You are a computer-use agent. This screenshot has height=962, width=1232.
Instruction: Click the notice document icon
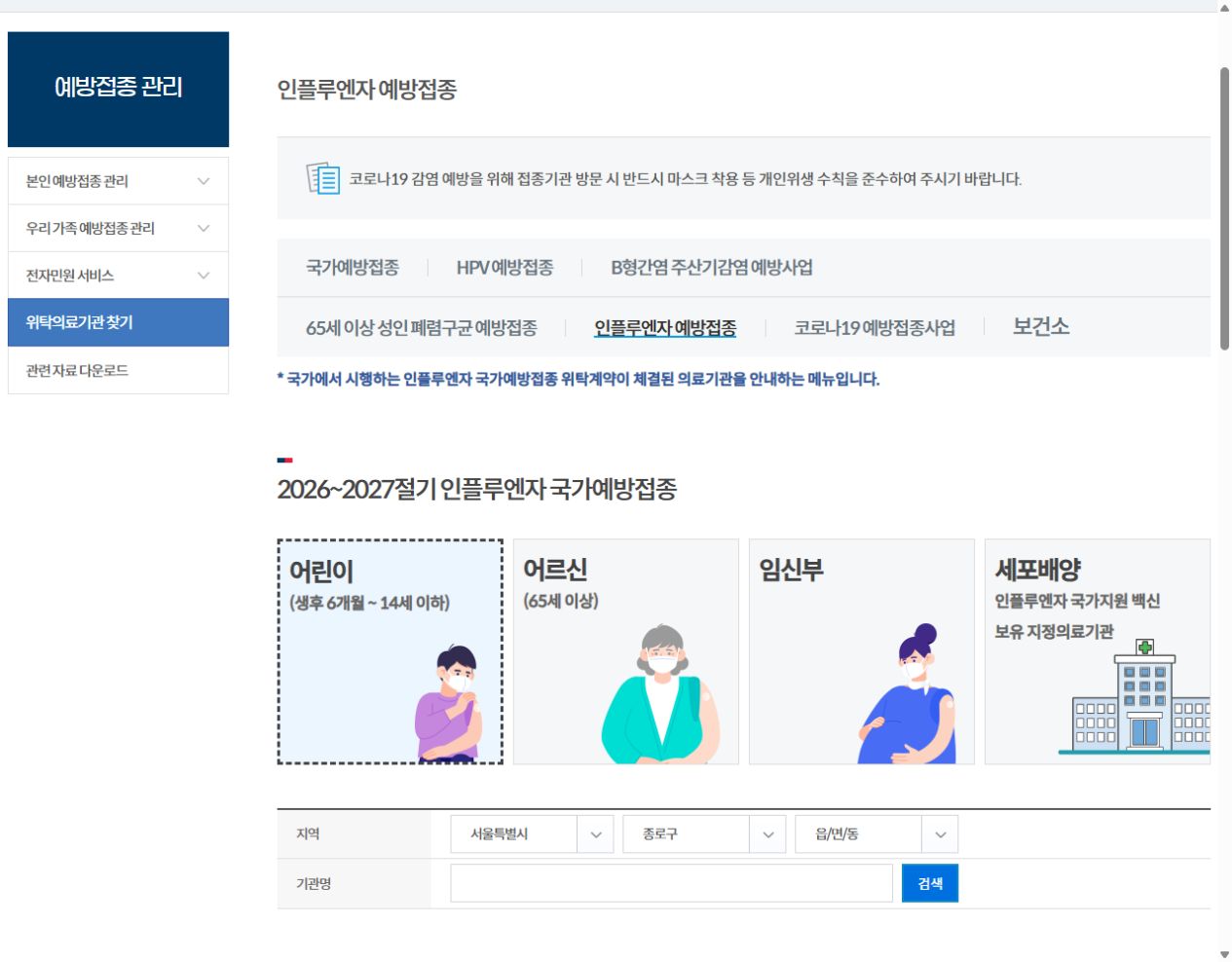323,178
